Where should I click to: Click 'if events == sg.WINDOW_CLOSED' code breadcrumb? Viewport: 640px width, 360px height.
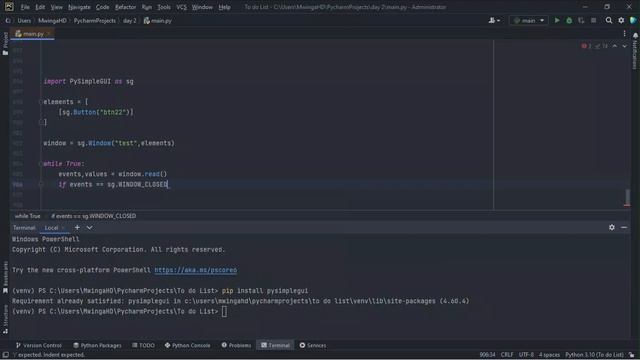tap(93, 216)
